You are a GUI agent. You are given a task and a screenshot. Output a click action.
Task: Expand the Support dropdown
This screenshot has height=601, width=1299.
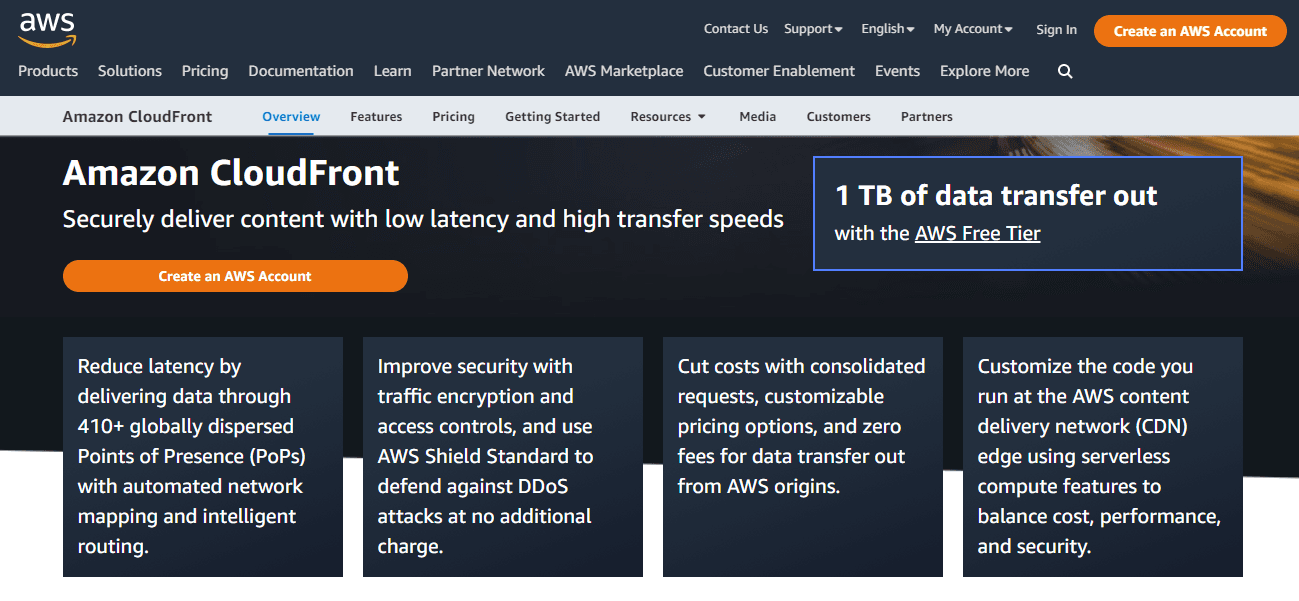pos(813,29)
